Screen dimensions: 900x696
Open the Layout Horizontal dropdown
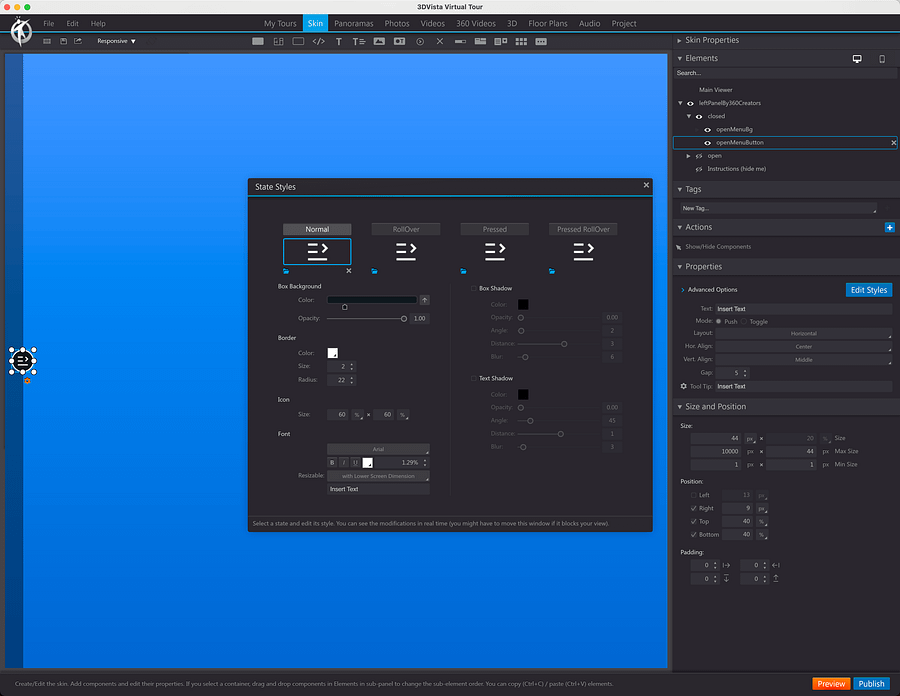coord(804,333)
